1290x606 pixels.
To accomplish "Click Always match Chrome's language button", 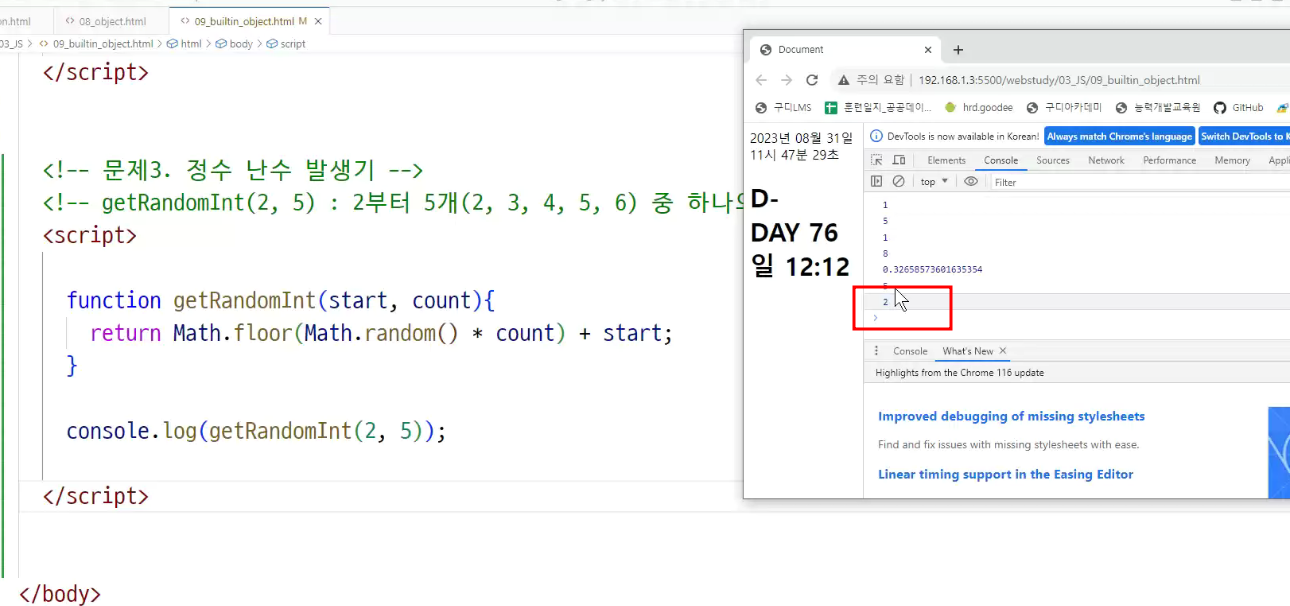I will click(x=1119, y=136).
